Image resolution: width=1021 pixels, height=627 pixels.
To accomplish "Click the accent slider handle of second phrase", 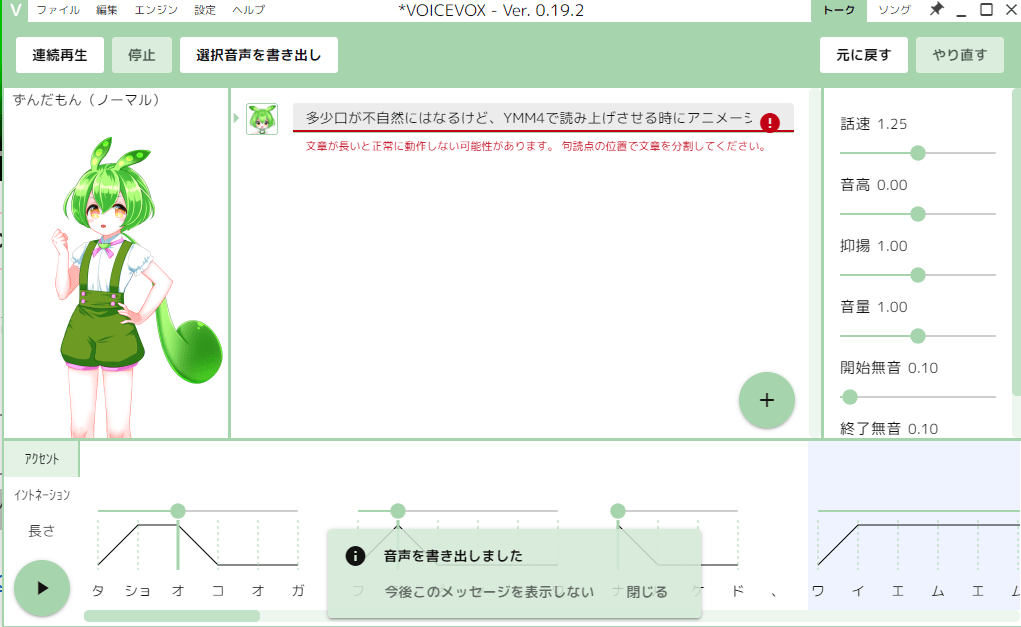I will 398,511.
